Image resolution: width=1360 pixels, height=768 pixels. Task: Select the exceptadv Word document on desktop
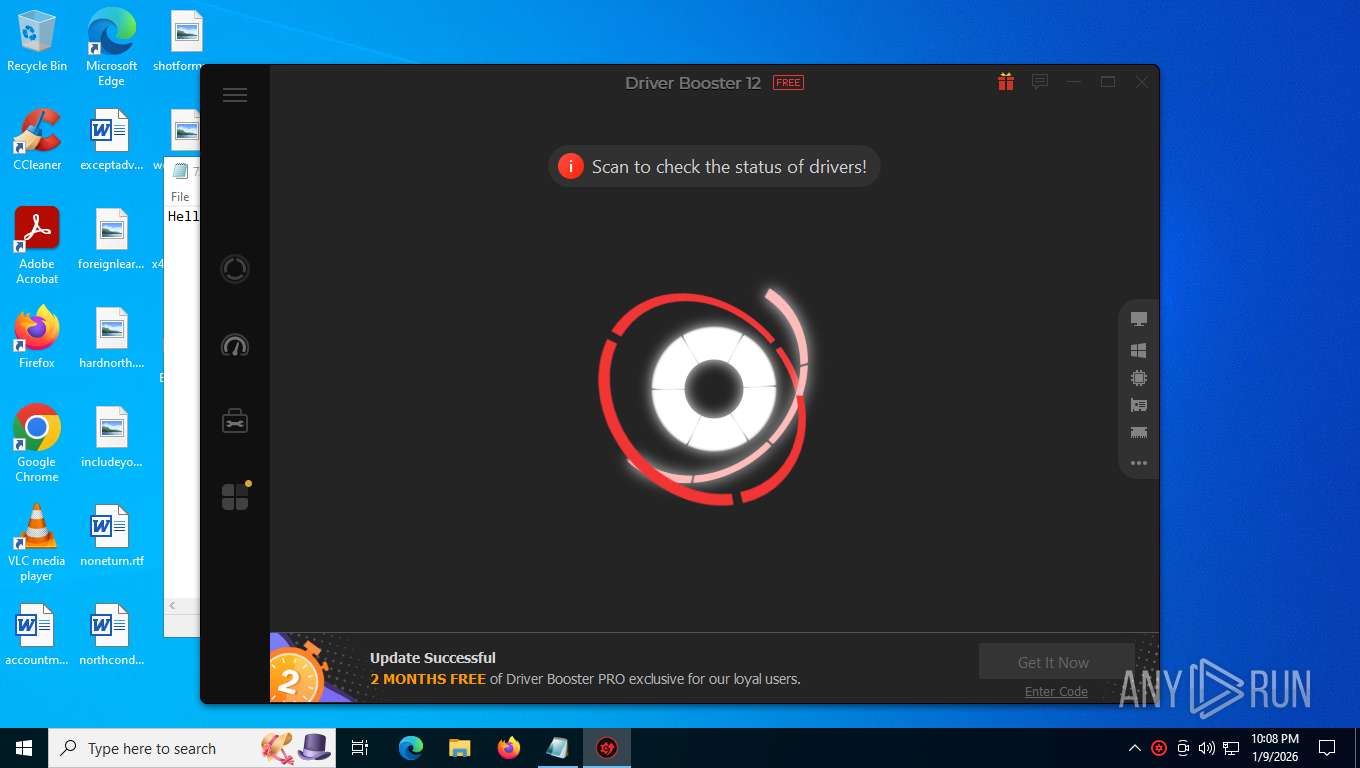click(111, 140)
